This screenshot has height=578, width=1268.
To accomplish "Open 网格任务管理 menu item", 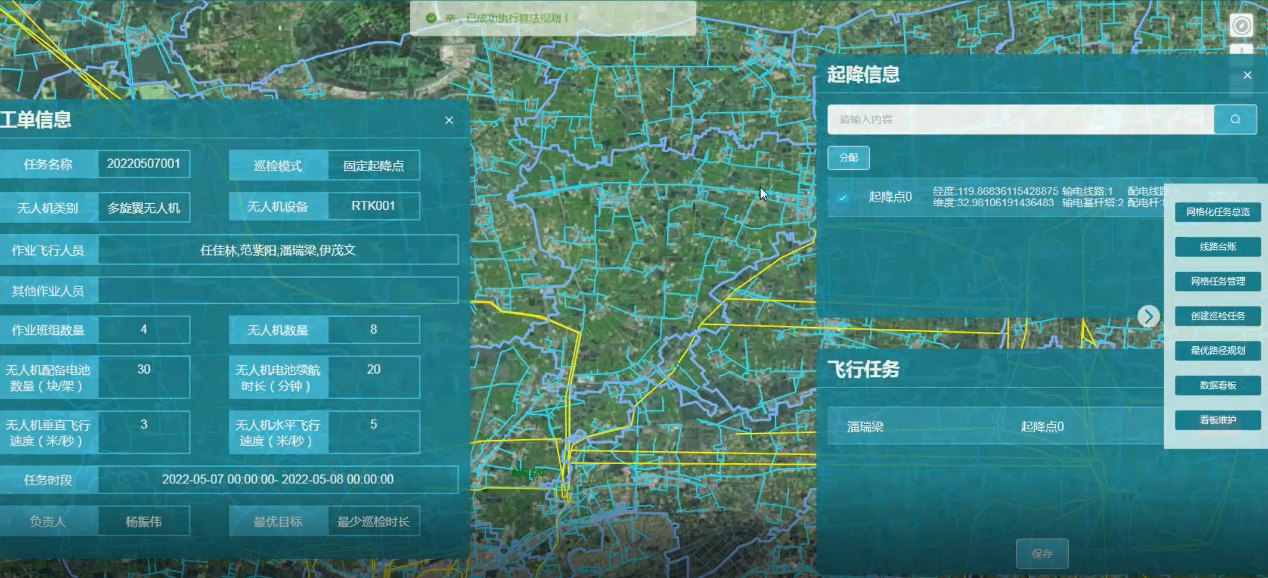I will (1218, 281).
